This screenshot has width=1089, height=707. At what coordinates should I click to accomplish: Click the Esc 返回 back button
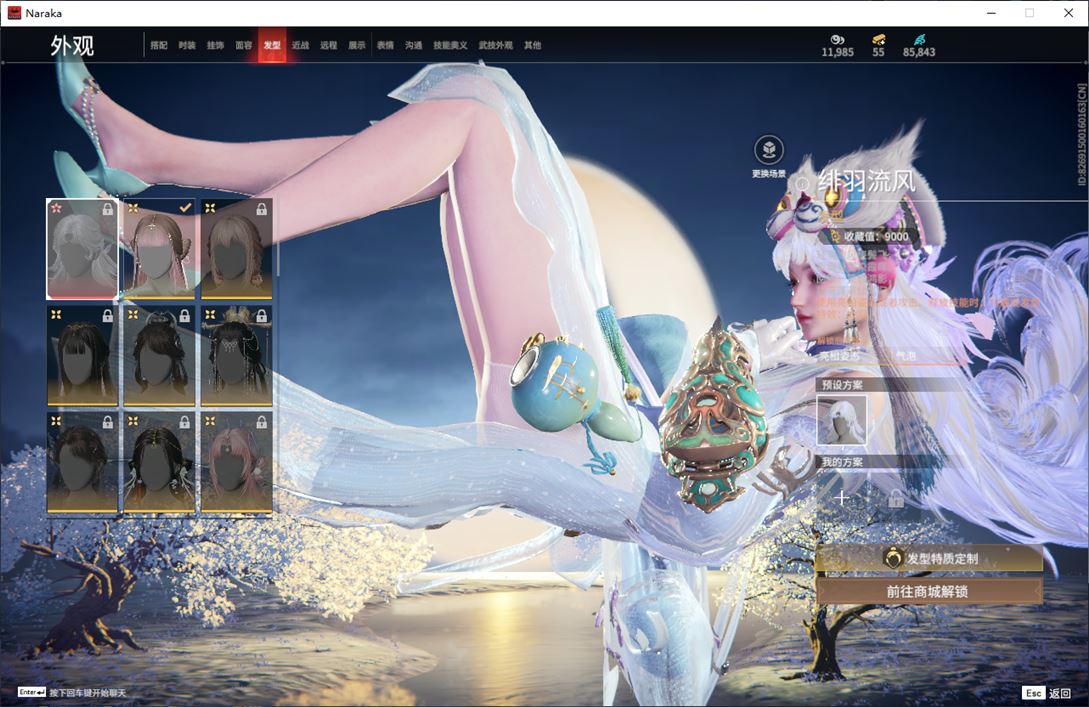(x=1047, y=692)
